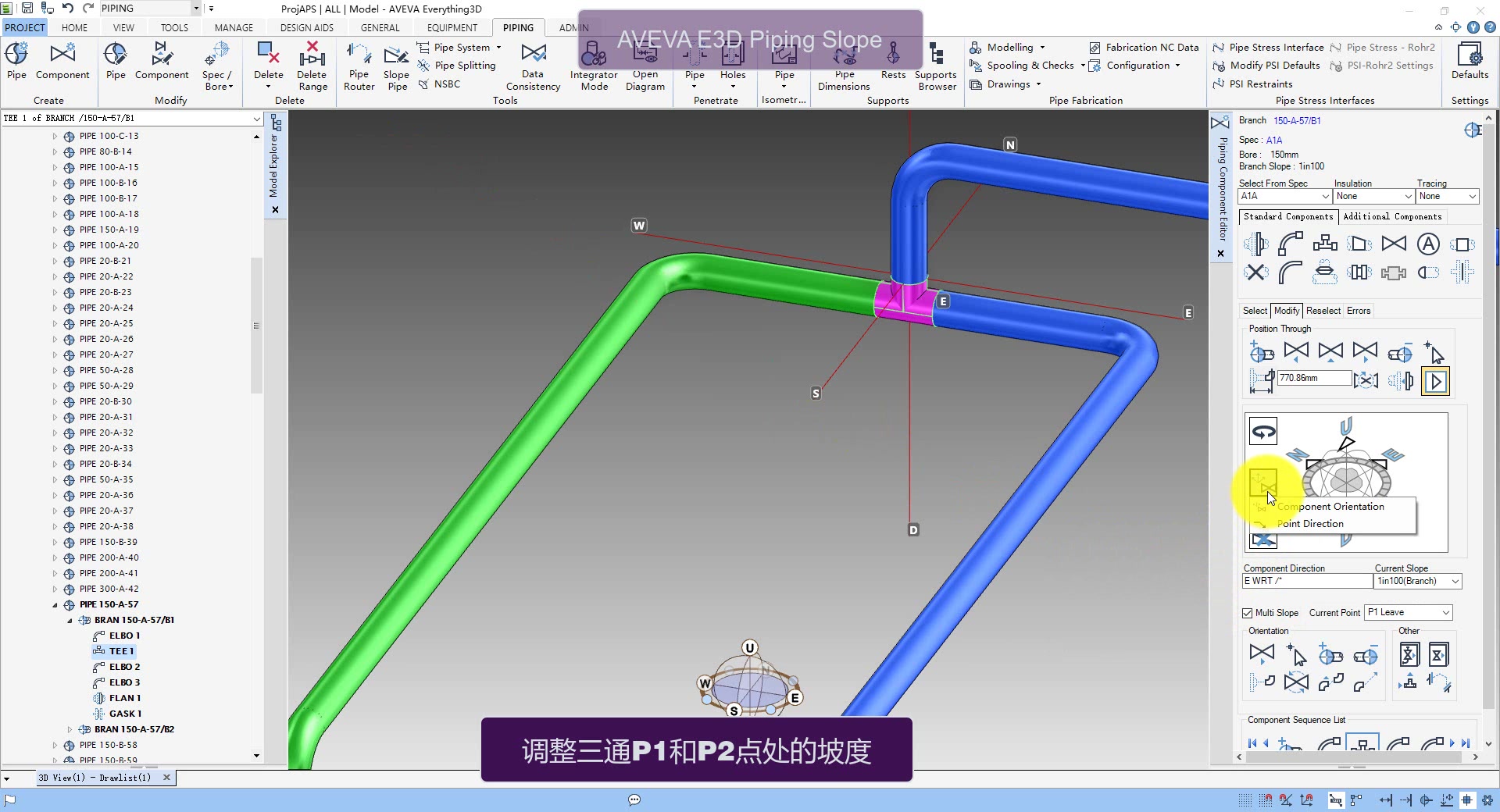The image size is (1500, 812).
Task: Open the Insulation dropdown set to None
Action: point(1373,196)
